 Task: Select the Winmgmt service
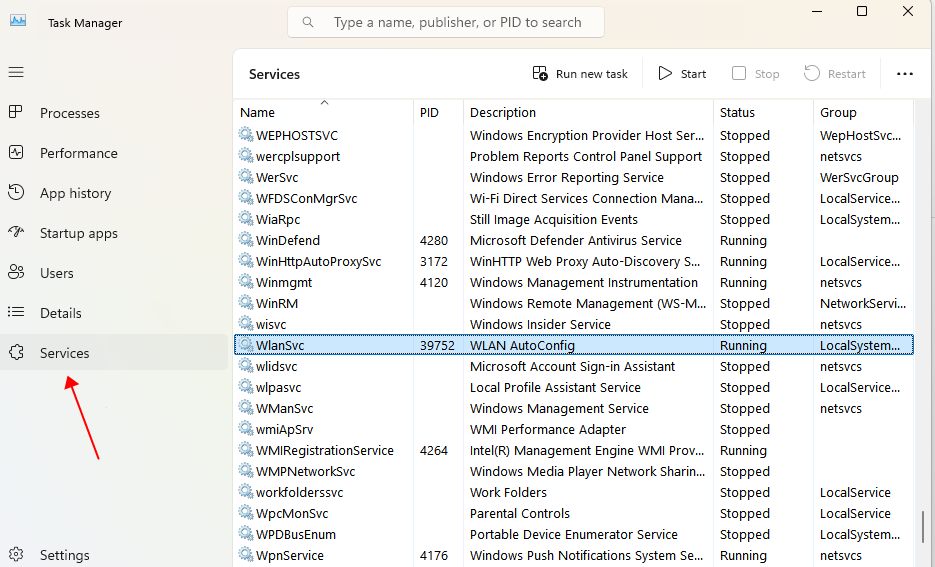(x=574, y=283)
